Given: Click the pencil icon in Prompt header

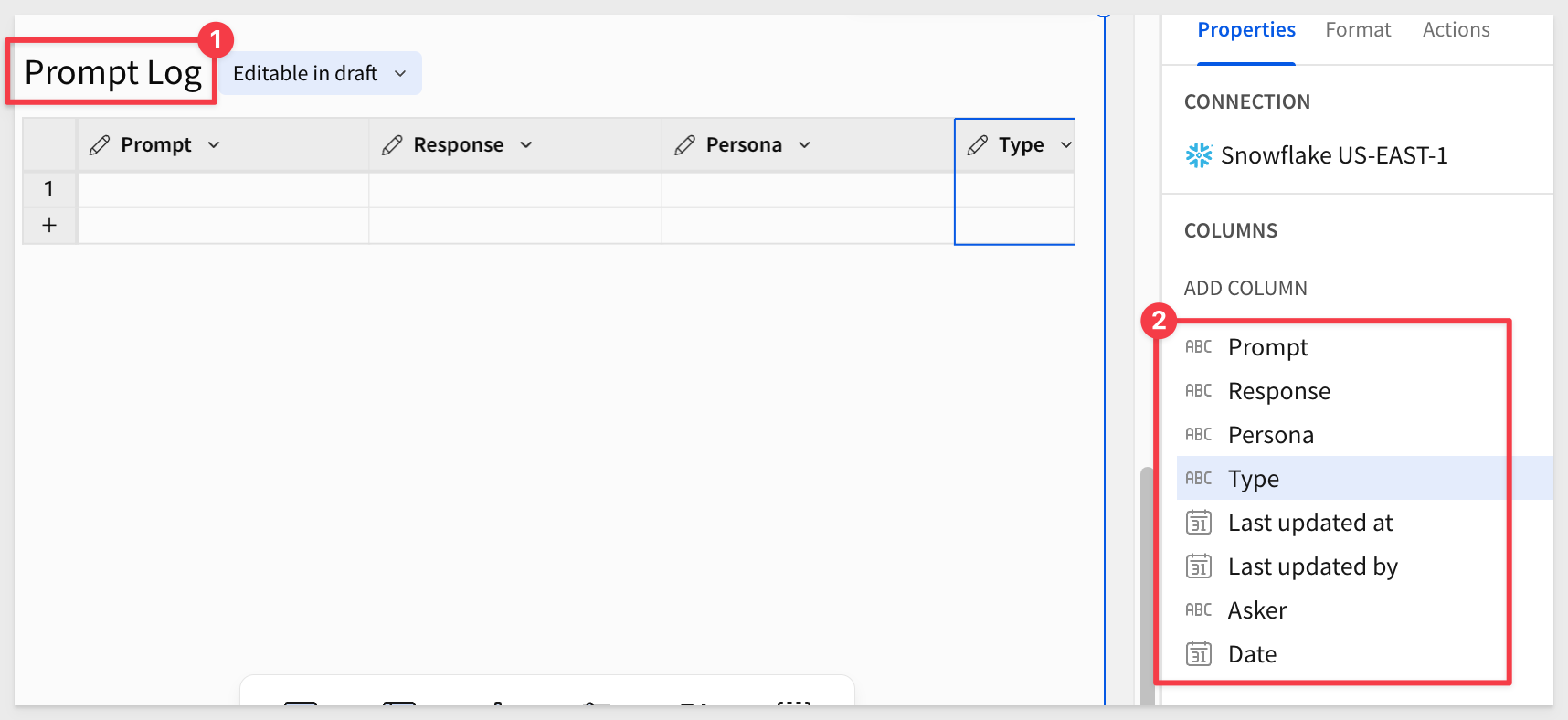Looking at the screenshot, I should (100, 145).
